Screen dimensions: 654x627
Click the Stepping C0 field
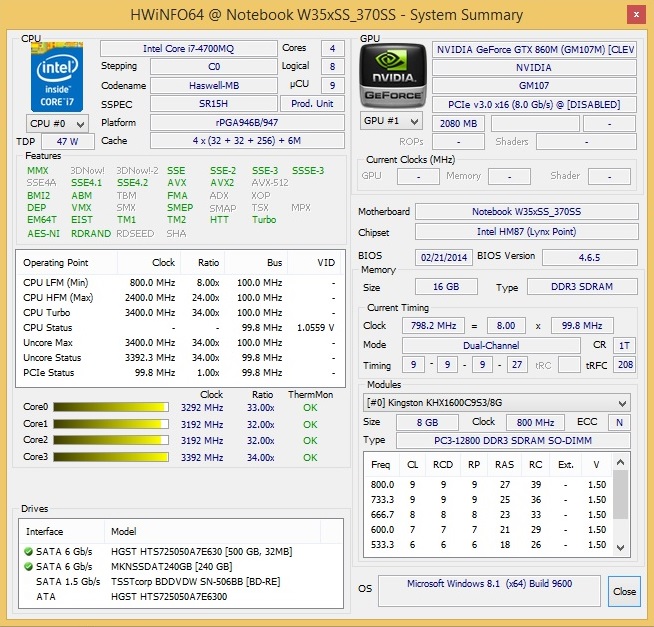[x=214, y=67]
